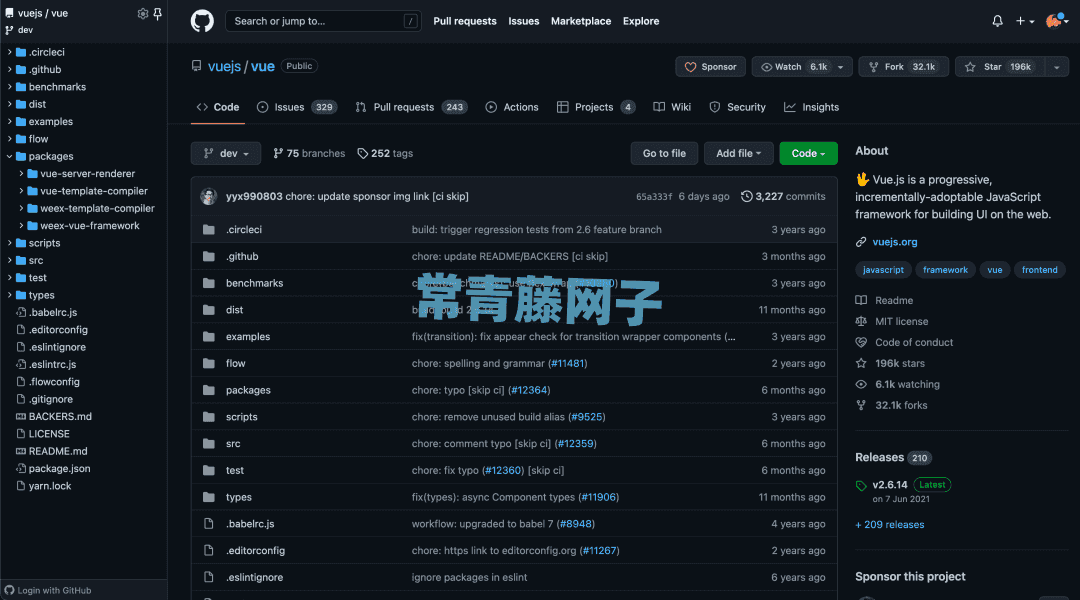Click the Readme book icon in About
The width and height of the screenshot is (1080, 600).
[861, 300]
